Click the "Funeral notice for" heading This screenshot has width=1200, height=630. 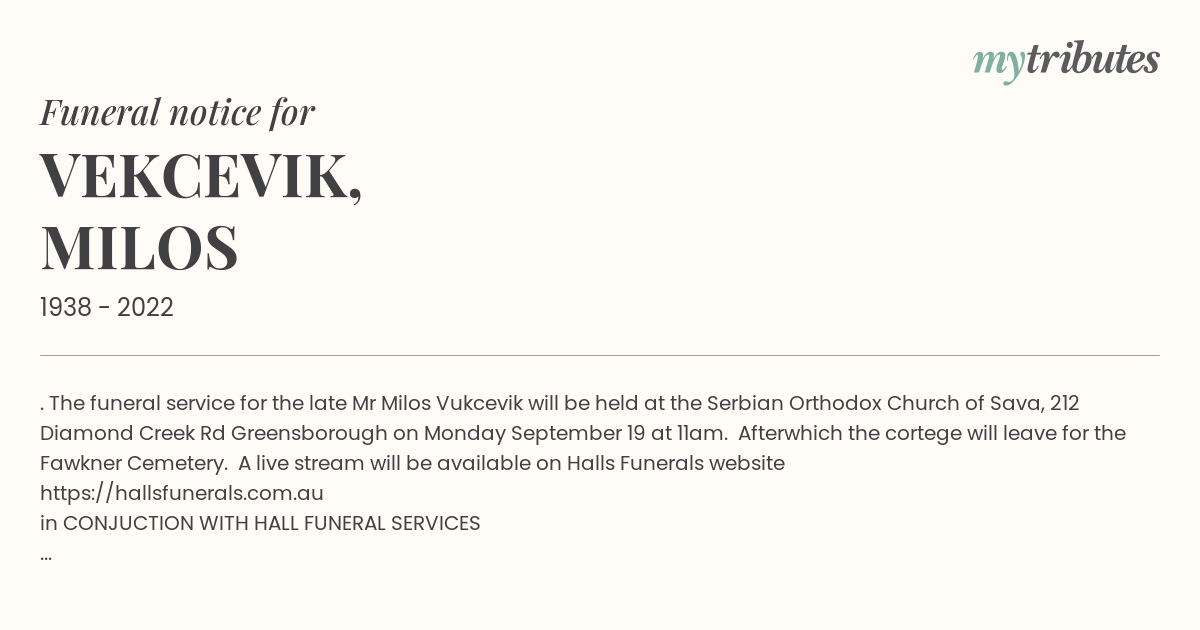177,112
